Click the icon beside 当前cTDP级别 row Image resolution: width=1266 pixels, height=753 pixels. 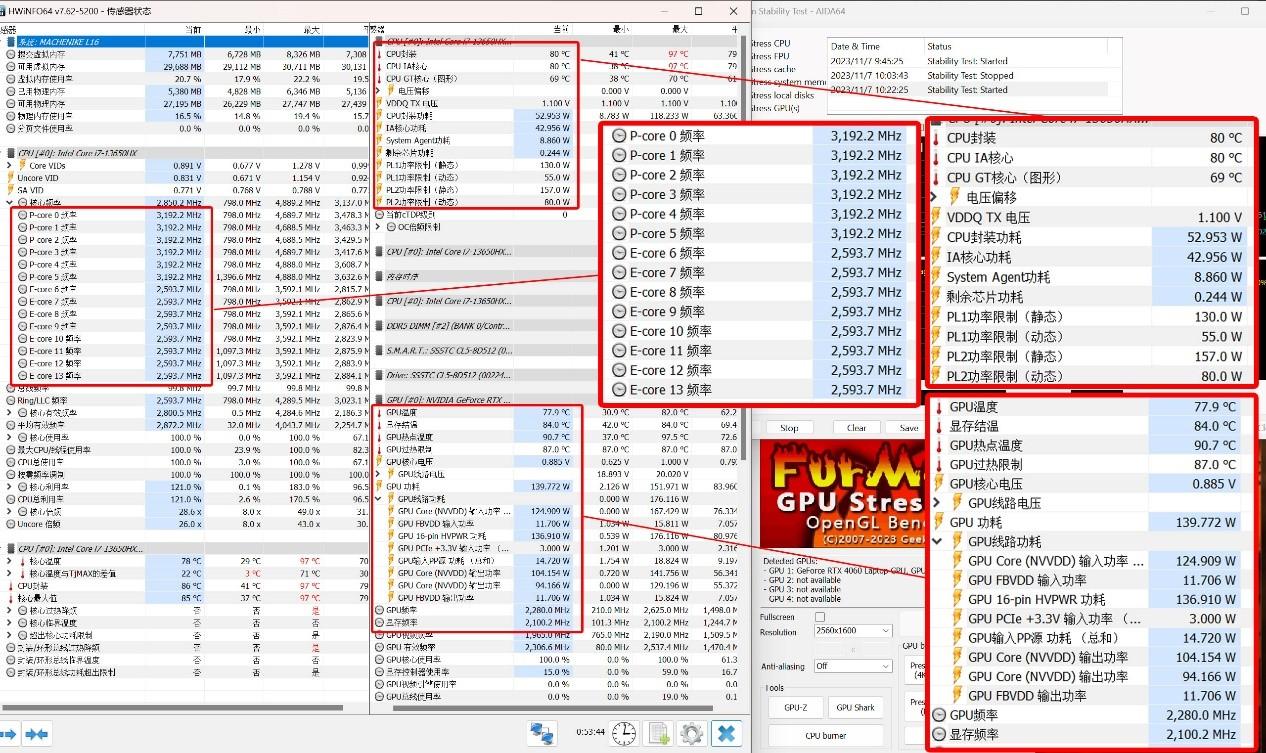coord(379,214)
